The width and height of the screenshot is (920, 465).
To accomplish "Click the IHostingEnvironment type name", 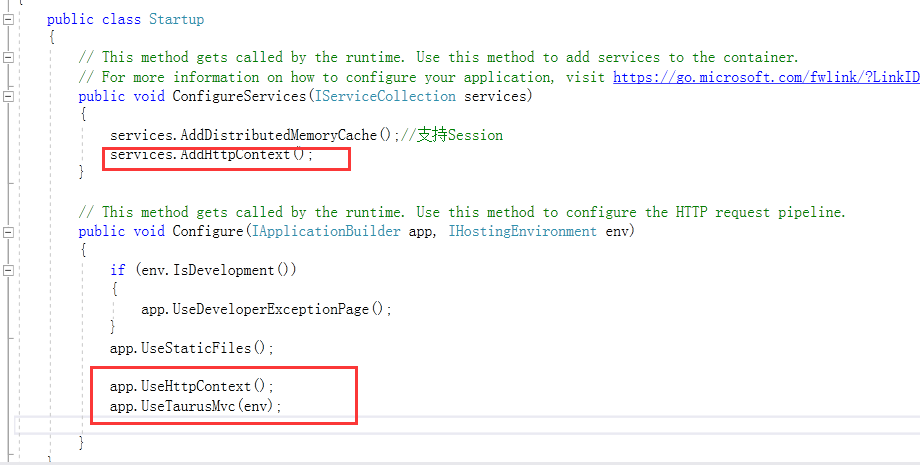I will pos(523,232).
